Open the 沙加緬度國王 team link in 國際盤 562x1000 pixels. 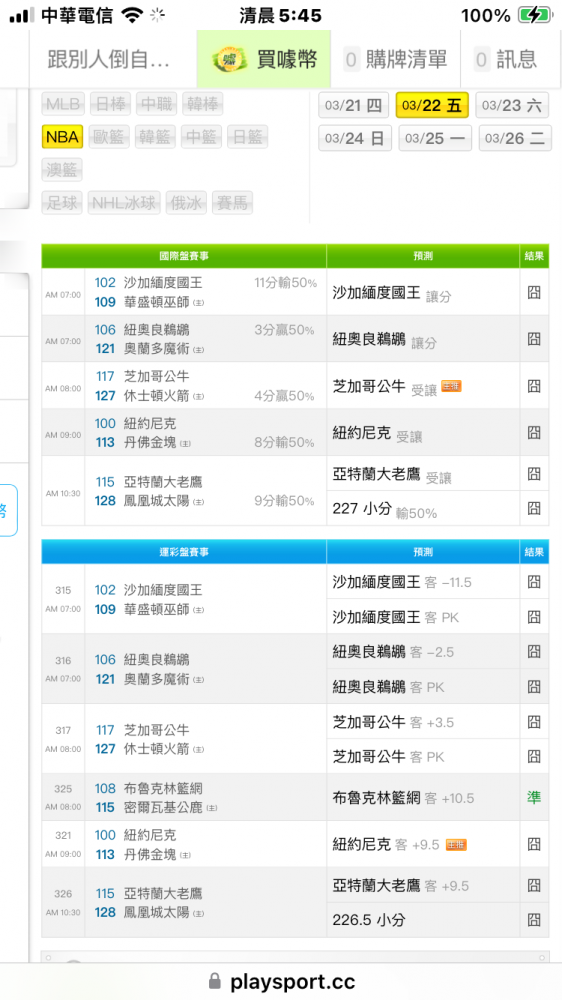coord(163,283)
